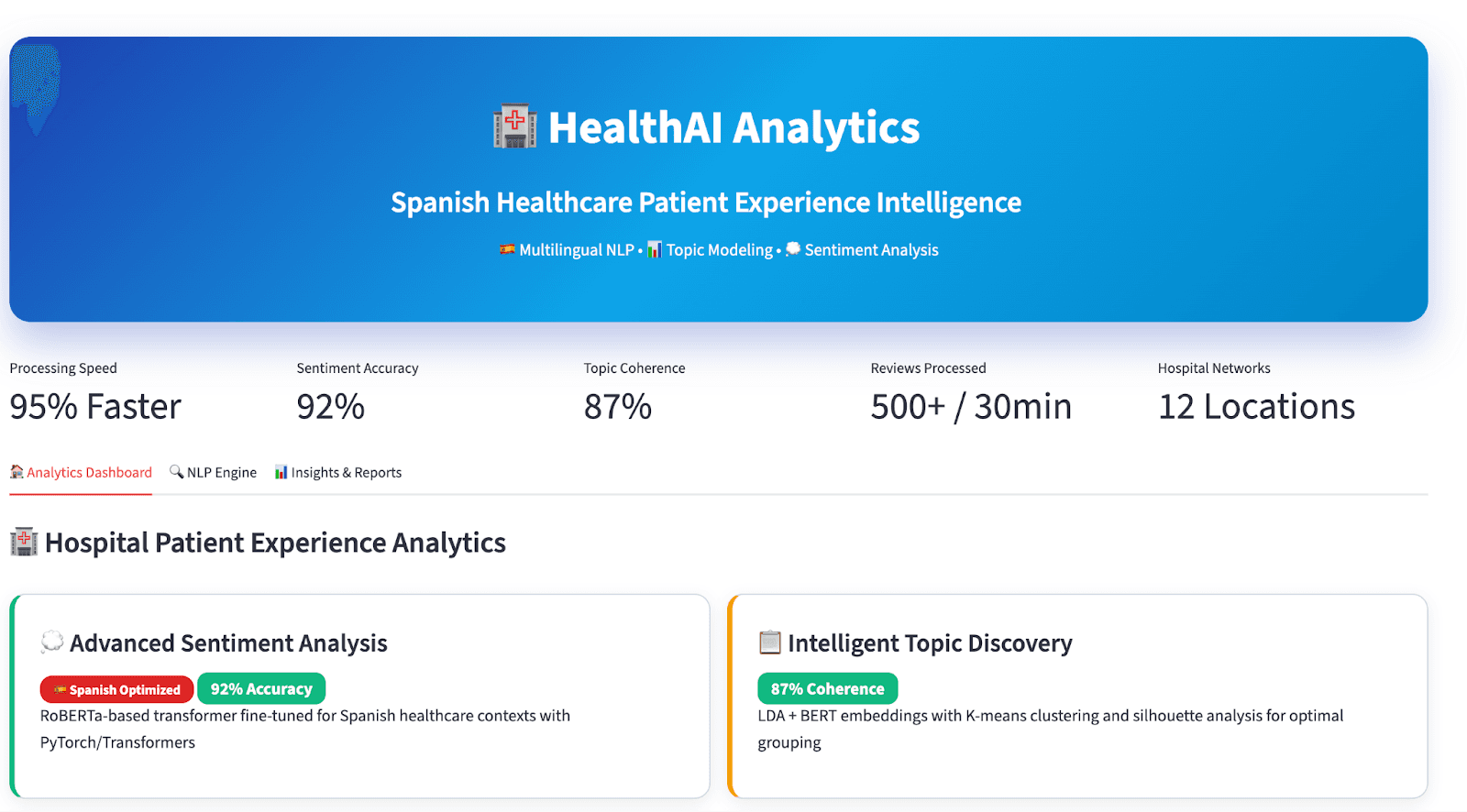Screen dimensions: 1467x812
Task: Click the 92% Accuracy green badge
Action: point(261,688)
